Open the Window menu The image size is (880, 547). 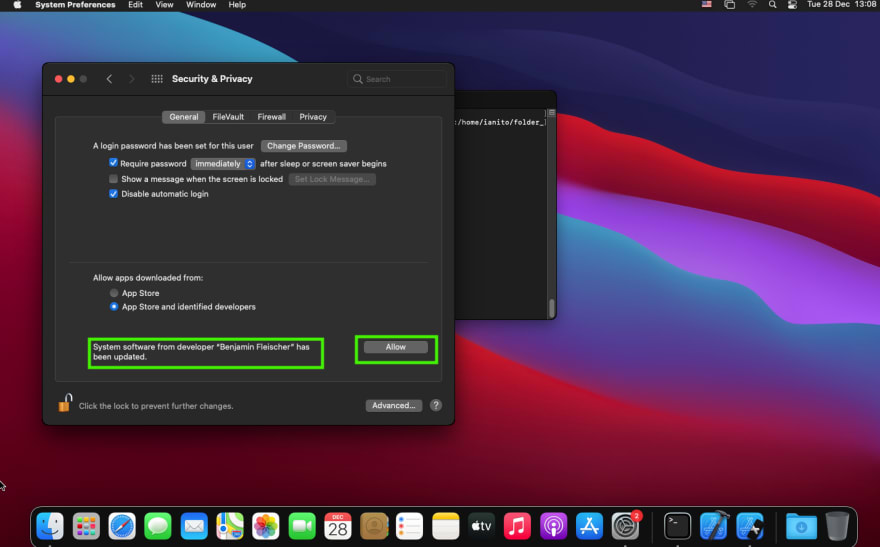coord(201,4)
